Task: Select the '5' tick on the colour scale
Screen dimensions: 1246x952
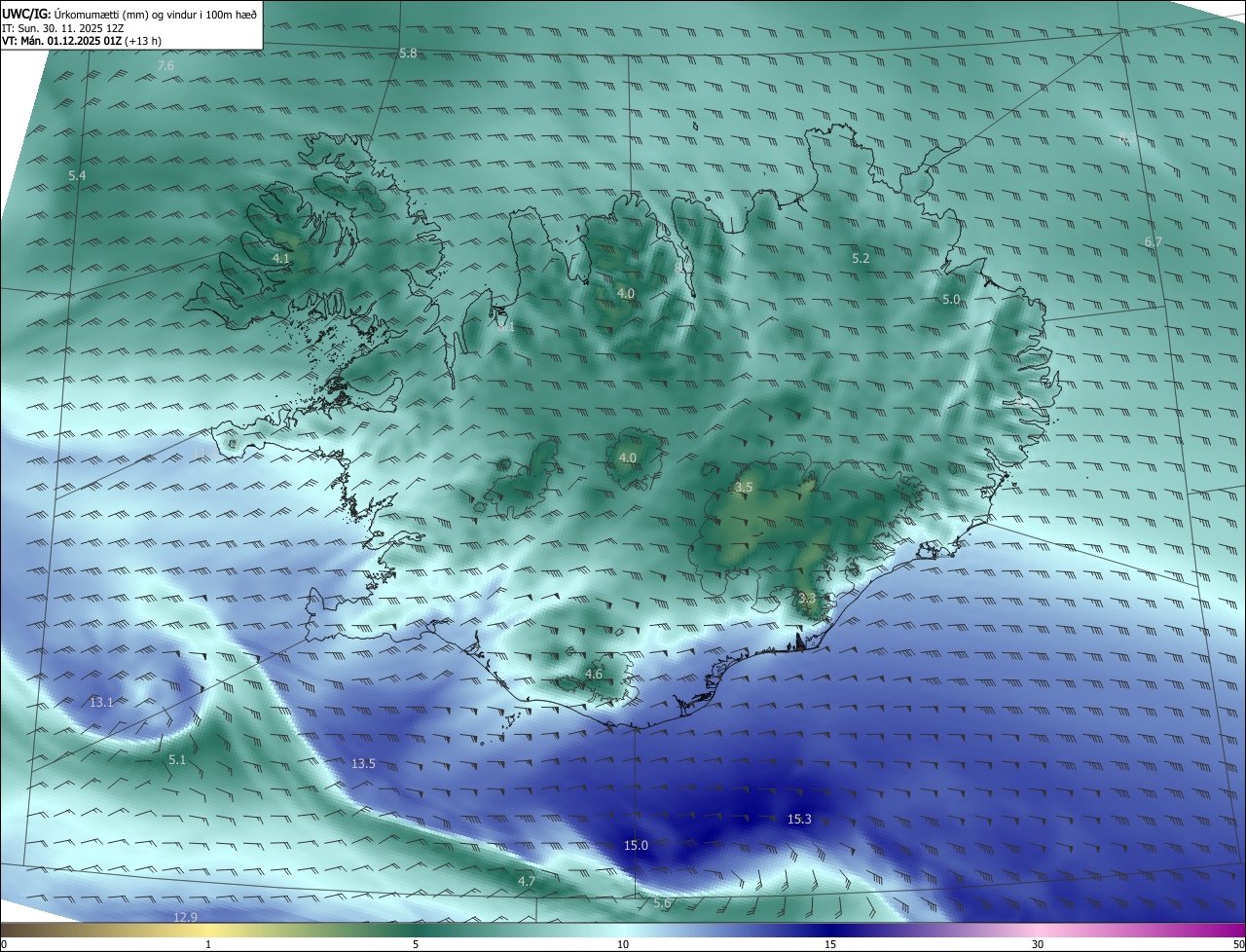Action: (416, 944)
